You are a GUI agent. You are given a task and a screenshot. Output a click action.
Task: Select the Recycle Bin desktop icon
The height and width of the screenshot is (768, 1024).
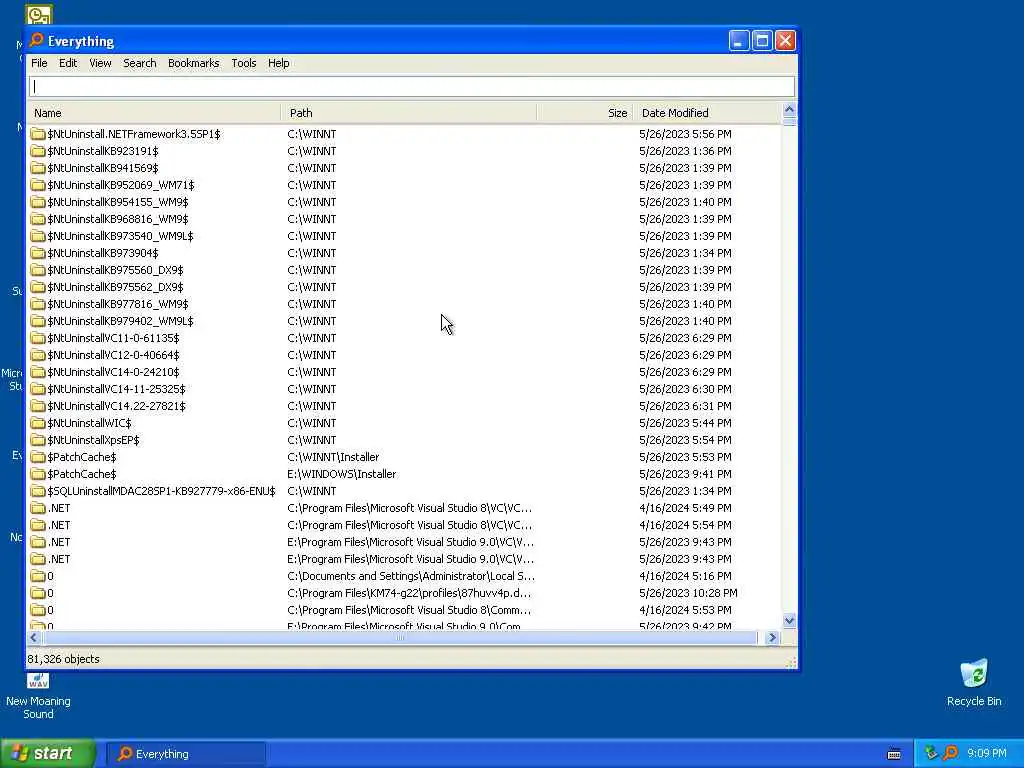click(974, 683)
